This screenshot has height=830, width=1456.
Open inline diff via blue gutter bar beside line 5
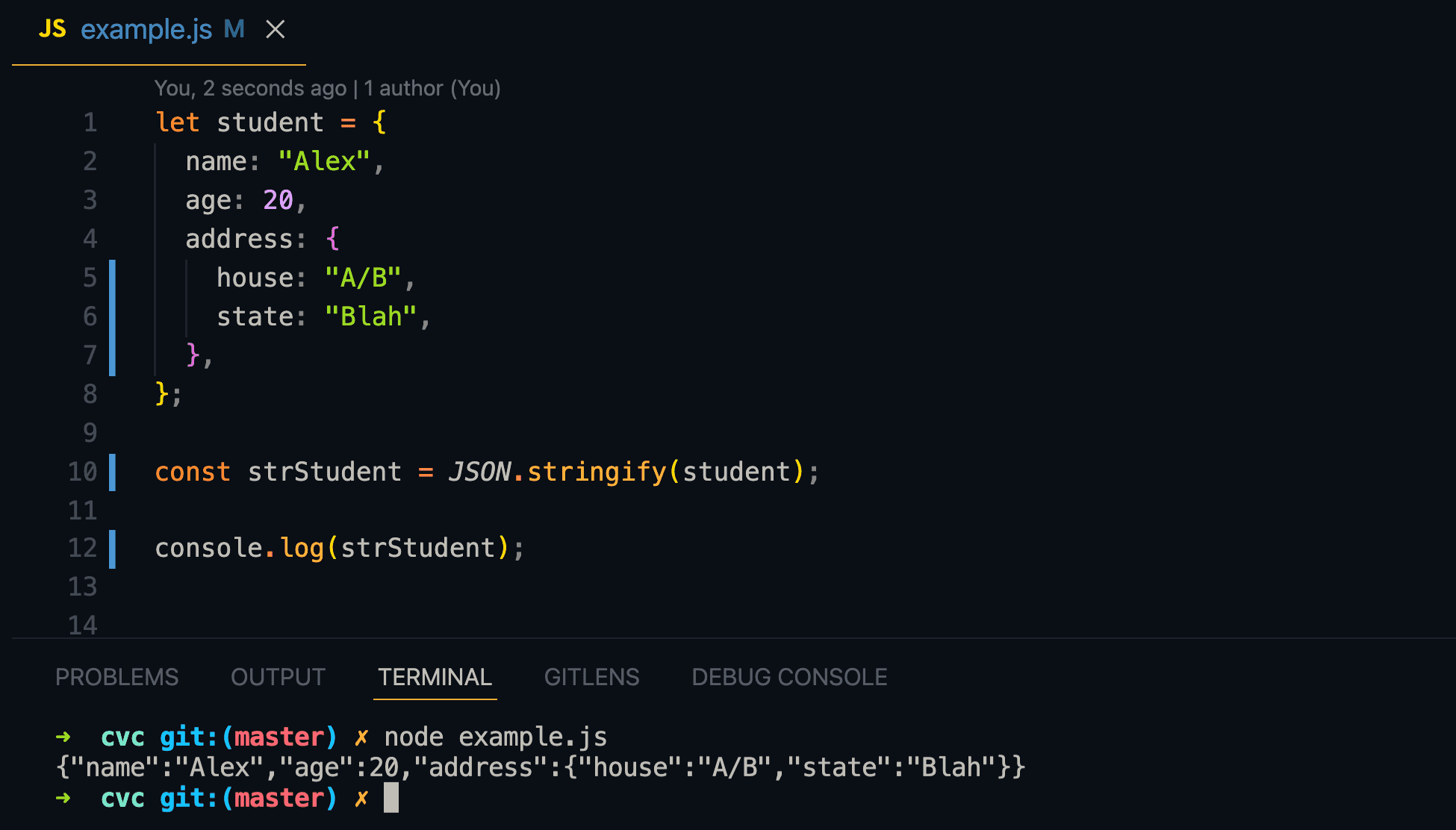click(113, 278)
